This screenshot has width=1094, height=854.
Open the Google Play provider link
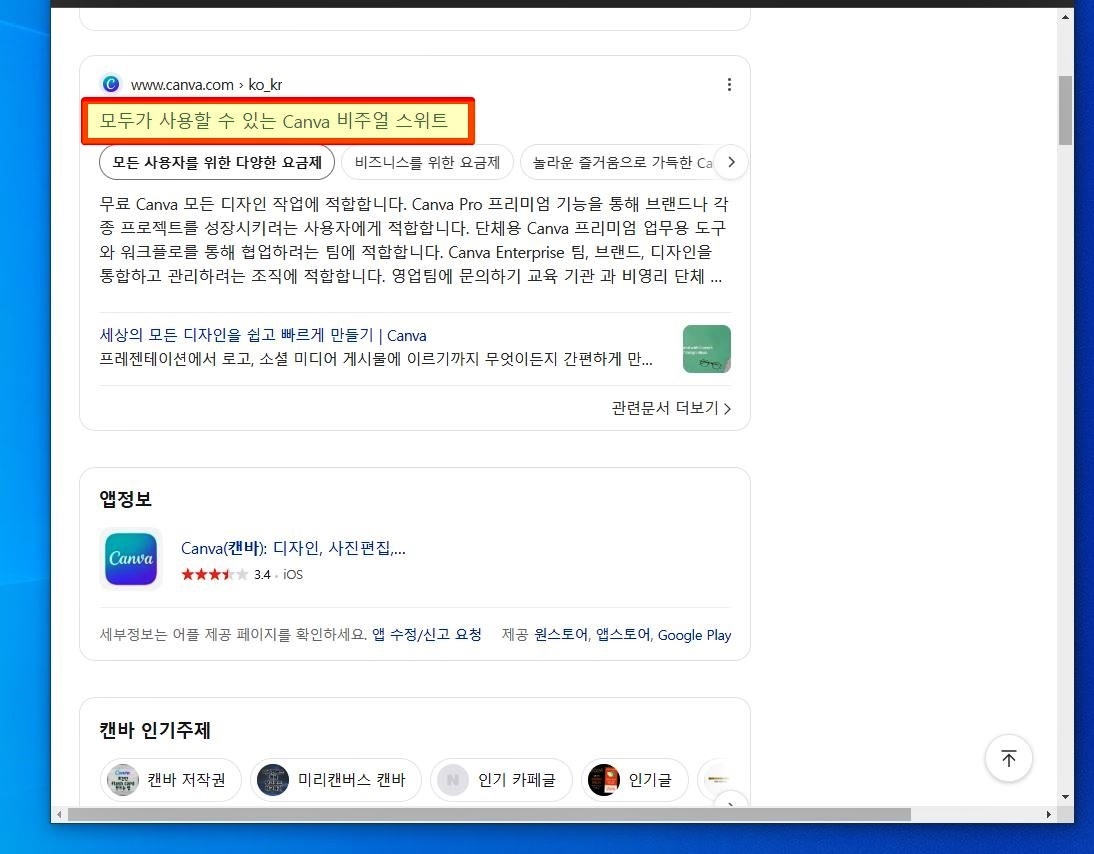(x=694, y=635)
